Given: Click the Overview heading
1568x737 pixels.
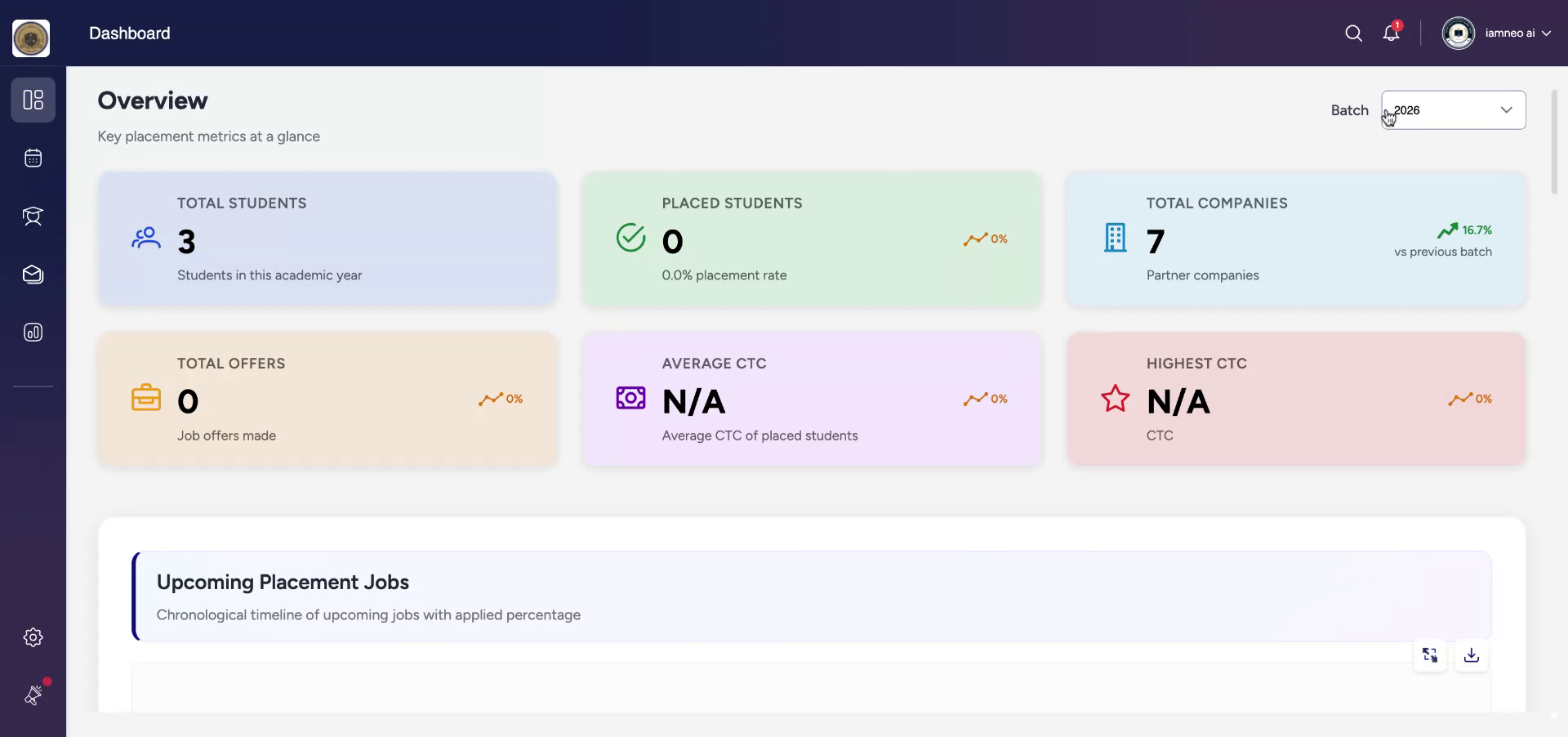Looking at the screenshot, I should pos(152,100).
